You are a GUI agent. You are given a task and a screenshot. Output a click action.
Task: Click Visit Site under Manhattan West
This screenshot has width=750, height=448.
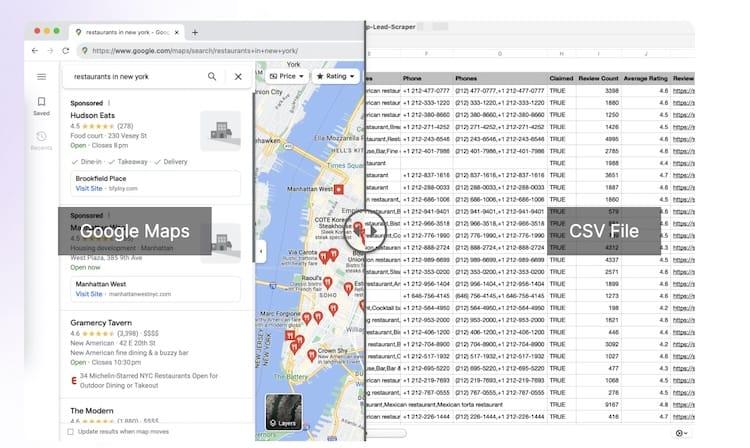[89, 294]
